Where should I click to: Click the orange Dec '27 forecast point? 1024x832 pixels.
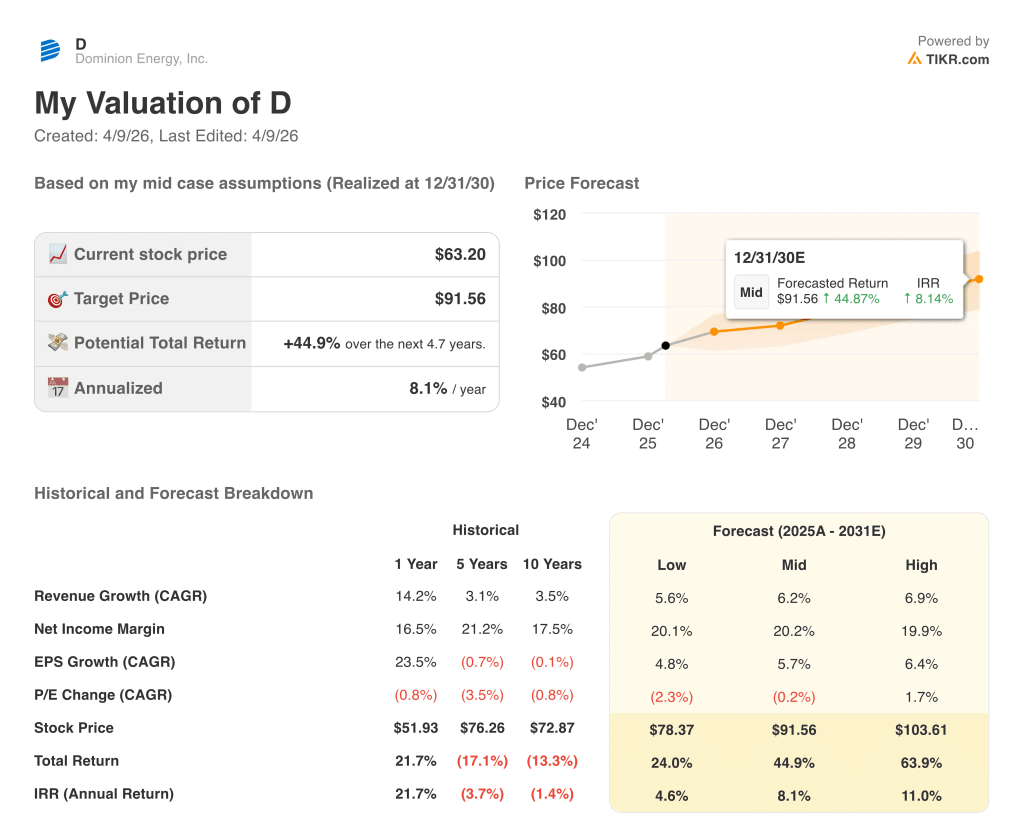(780, 325)
